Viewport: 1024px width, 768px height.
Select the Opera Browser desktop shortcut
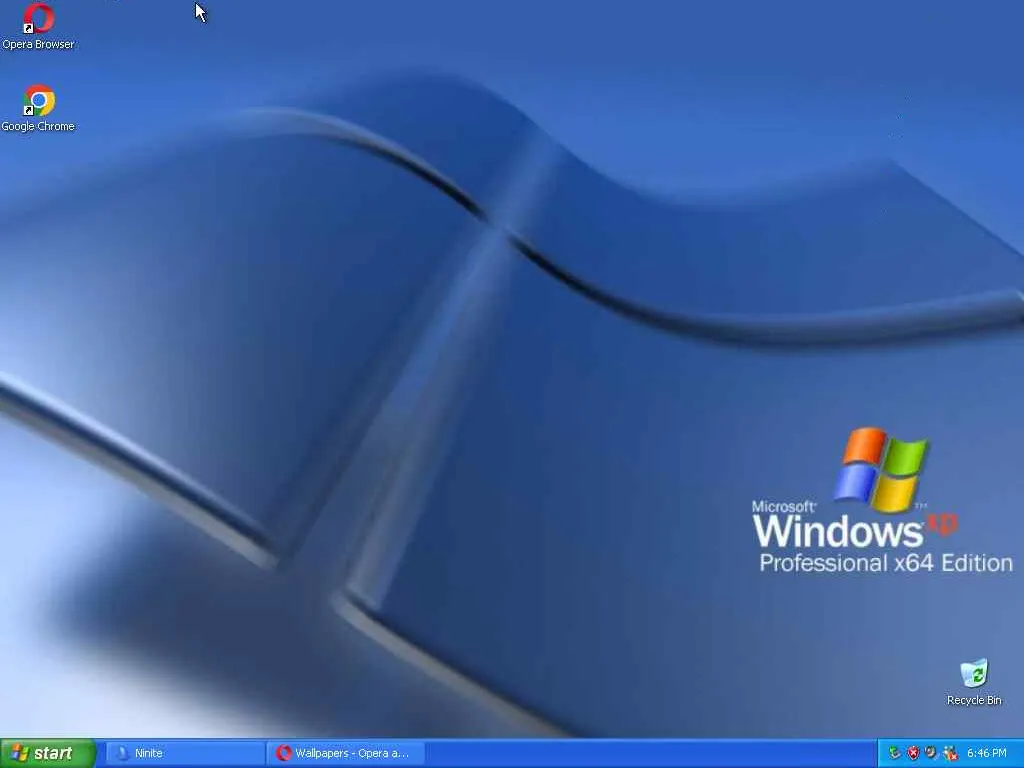[x=38, y=26]
